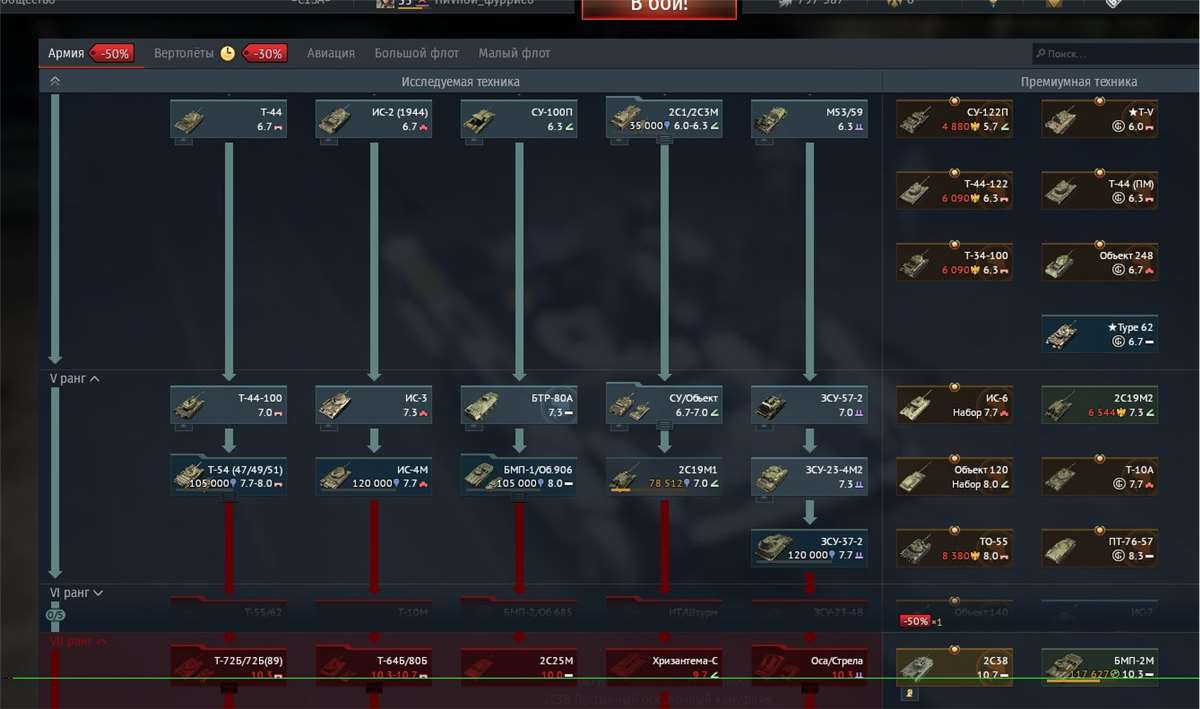Screen dimensions: 1200x709
Task: Select premium Т-10А tank card
Action: click(x=1100, y=477)
